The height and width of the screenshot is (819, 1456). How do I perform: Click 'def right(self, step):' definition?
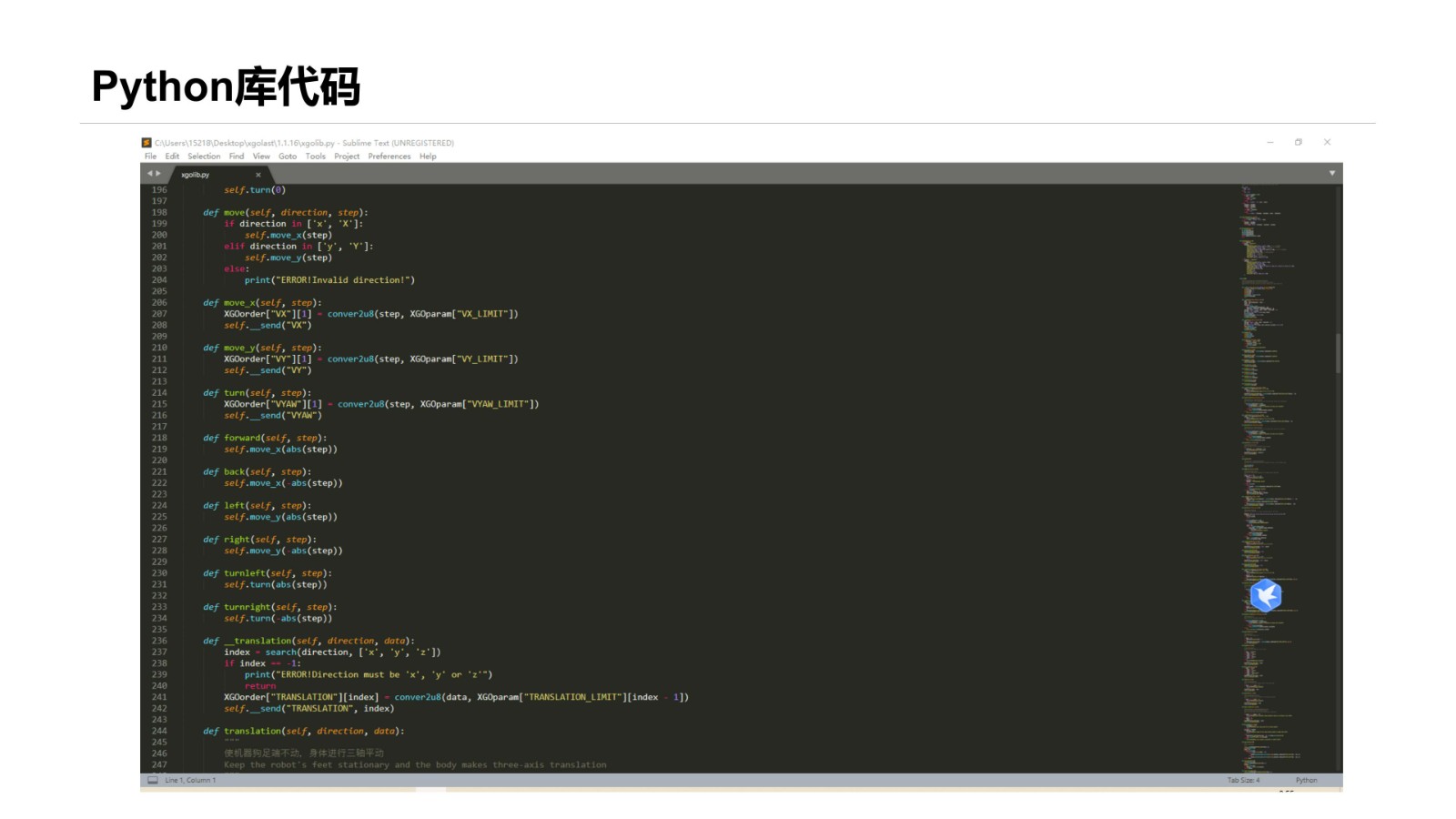259,540
